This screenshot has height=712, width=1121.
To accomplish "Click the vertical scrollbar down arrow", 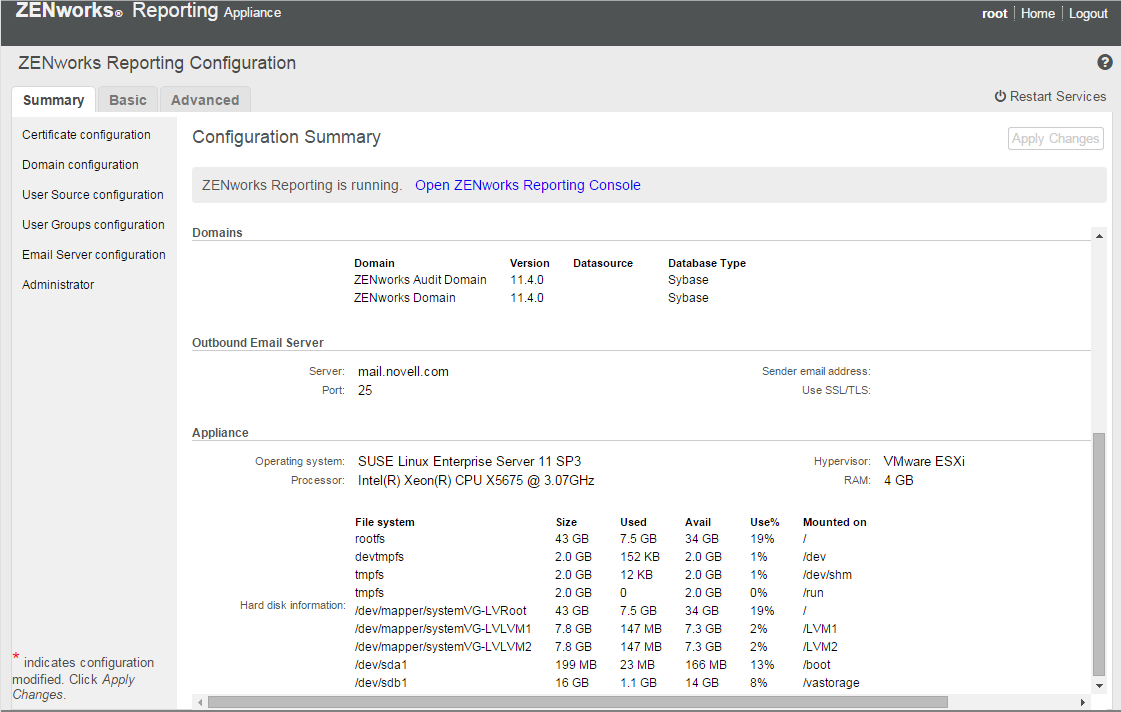I will pyautogui.click(x=1100, y=686).
